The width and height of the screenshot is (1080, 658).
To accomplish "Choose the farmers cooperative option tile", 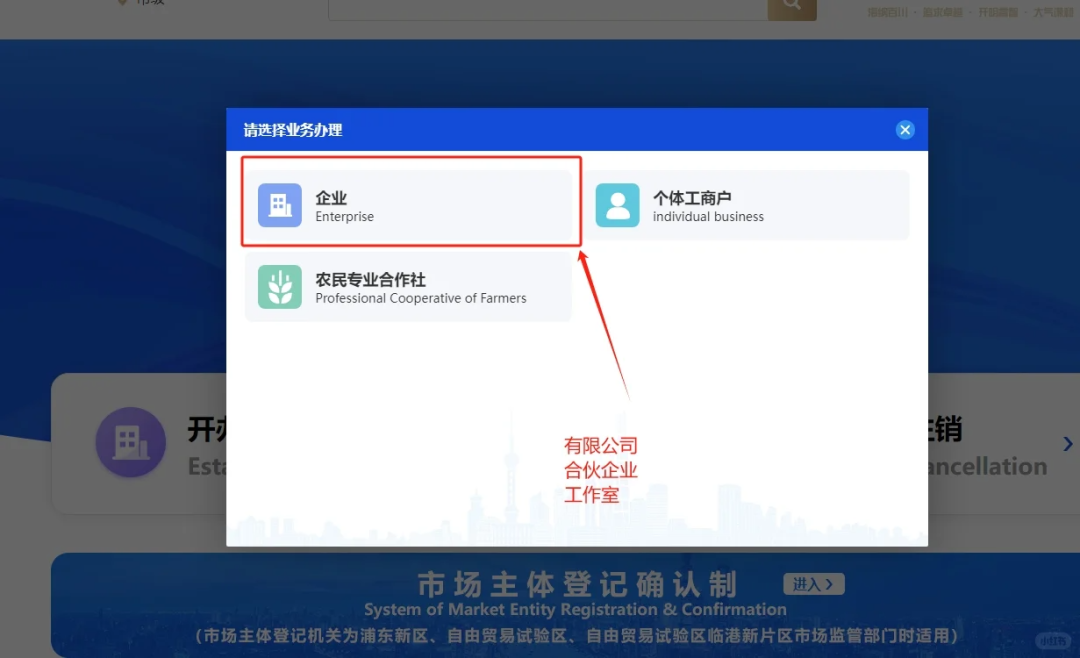I will [407, 287].
